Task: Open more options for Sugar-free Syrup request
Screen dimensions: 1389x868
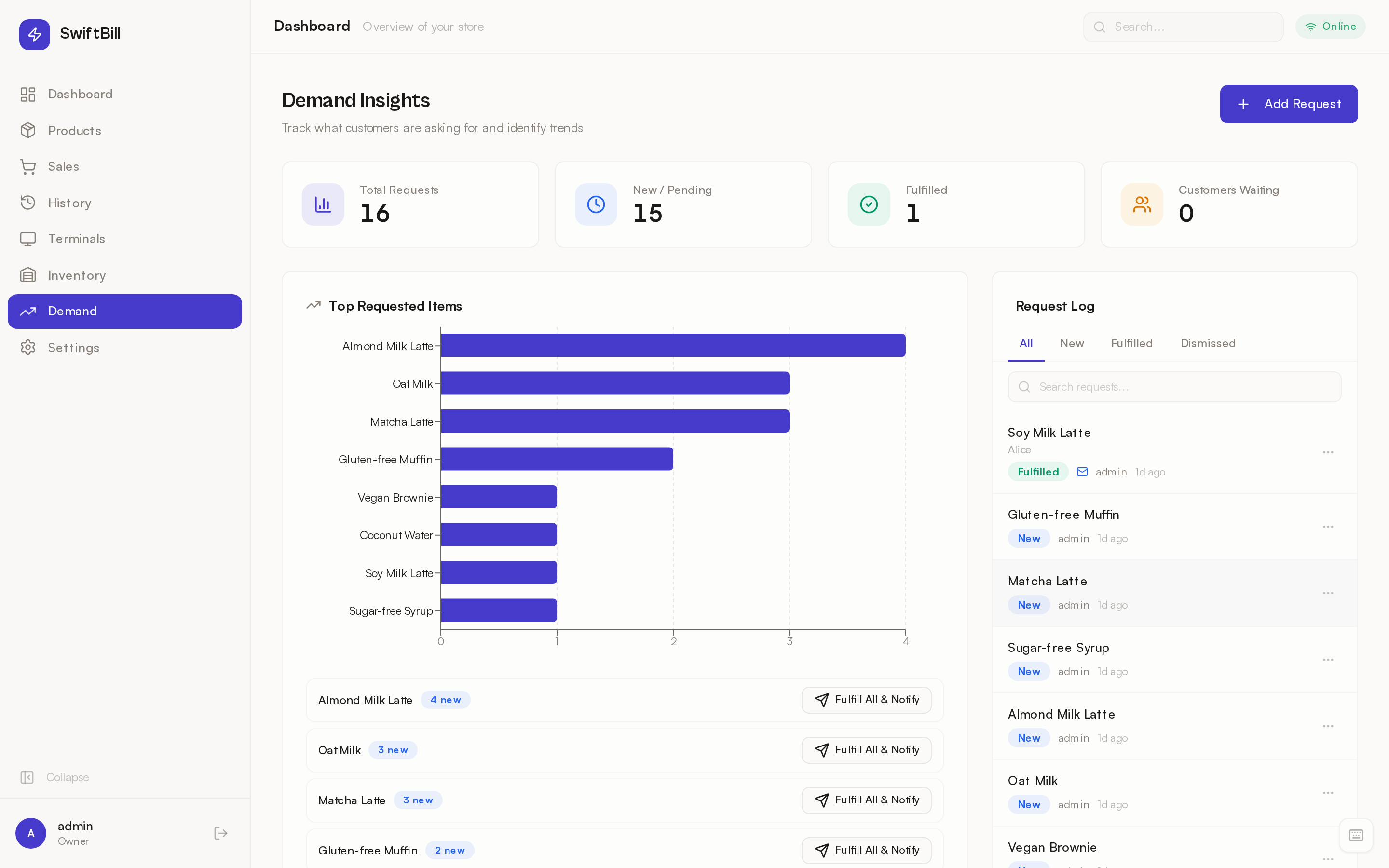Action: pos(1328,660)
